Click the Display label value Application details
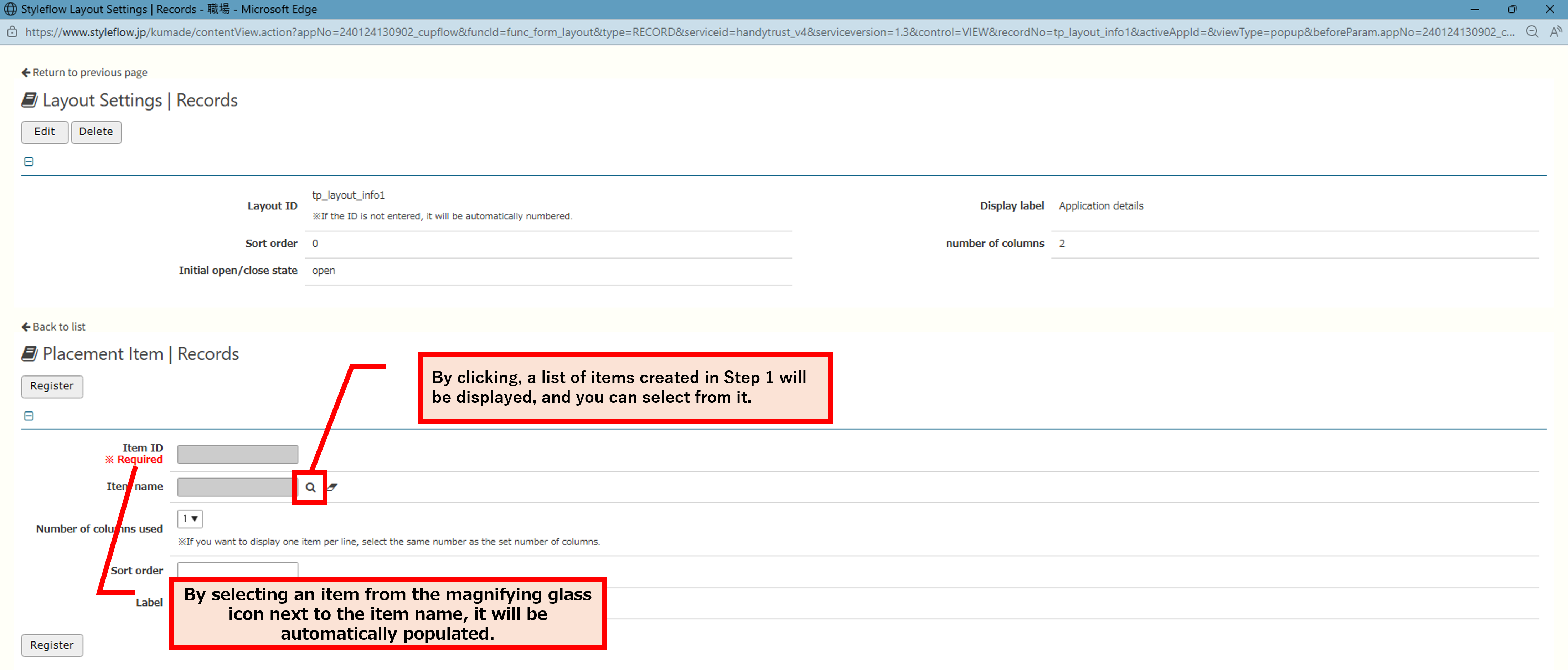Viewport: 1568px width, 670px height. pyautogui.click(x=1101, y=206)
